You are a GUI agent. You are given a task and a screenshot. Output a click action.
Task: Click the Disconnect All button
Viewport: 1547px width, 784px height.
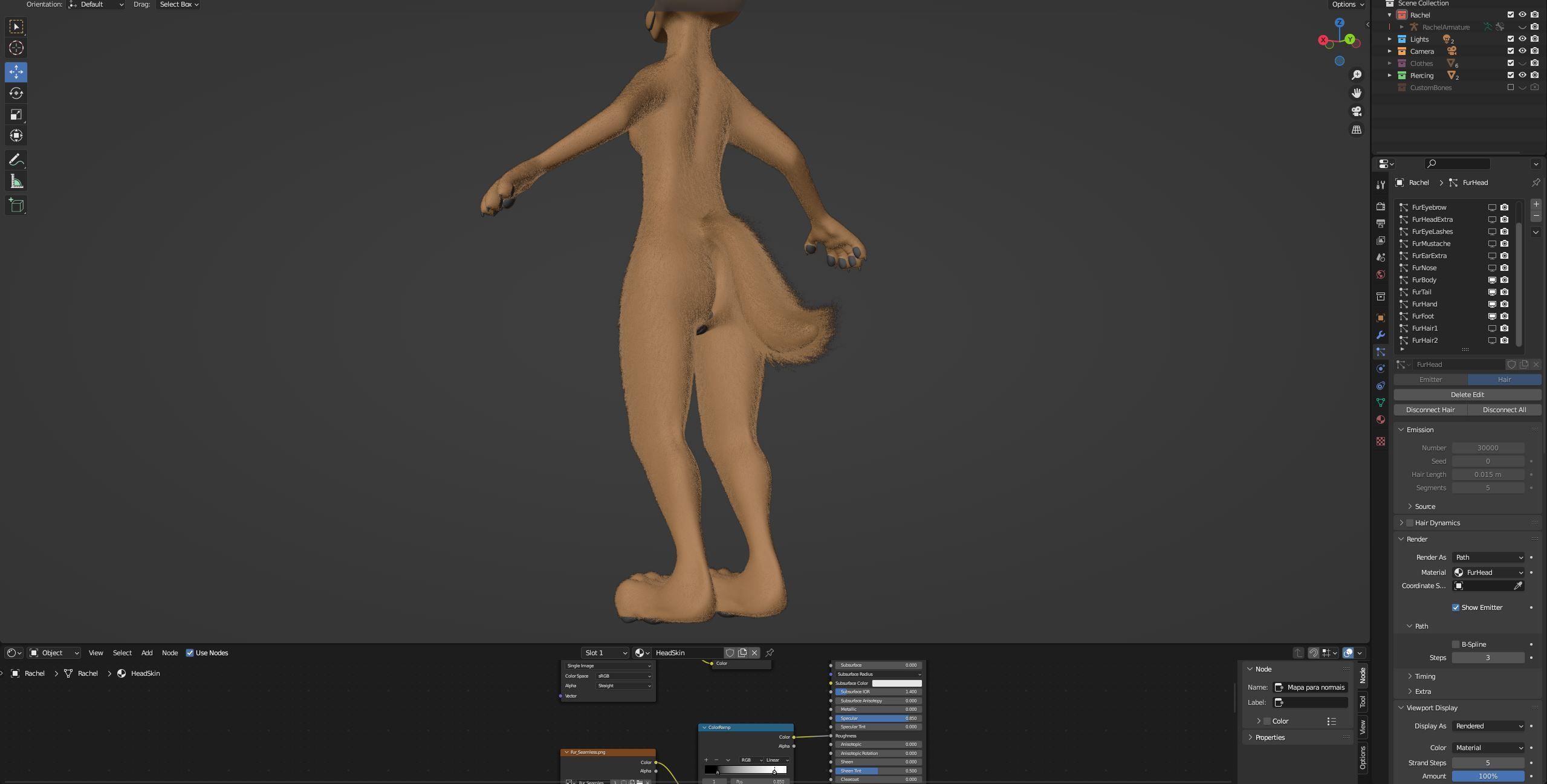pyautogui.click(x=1504, y=410)
